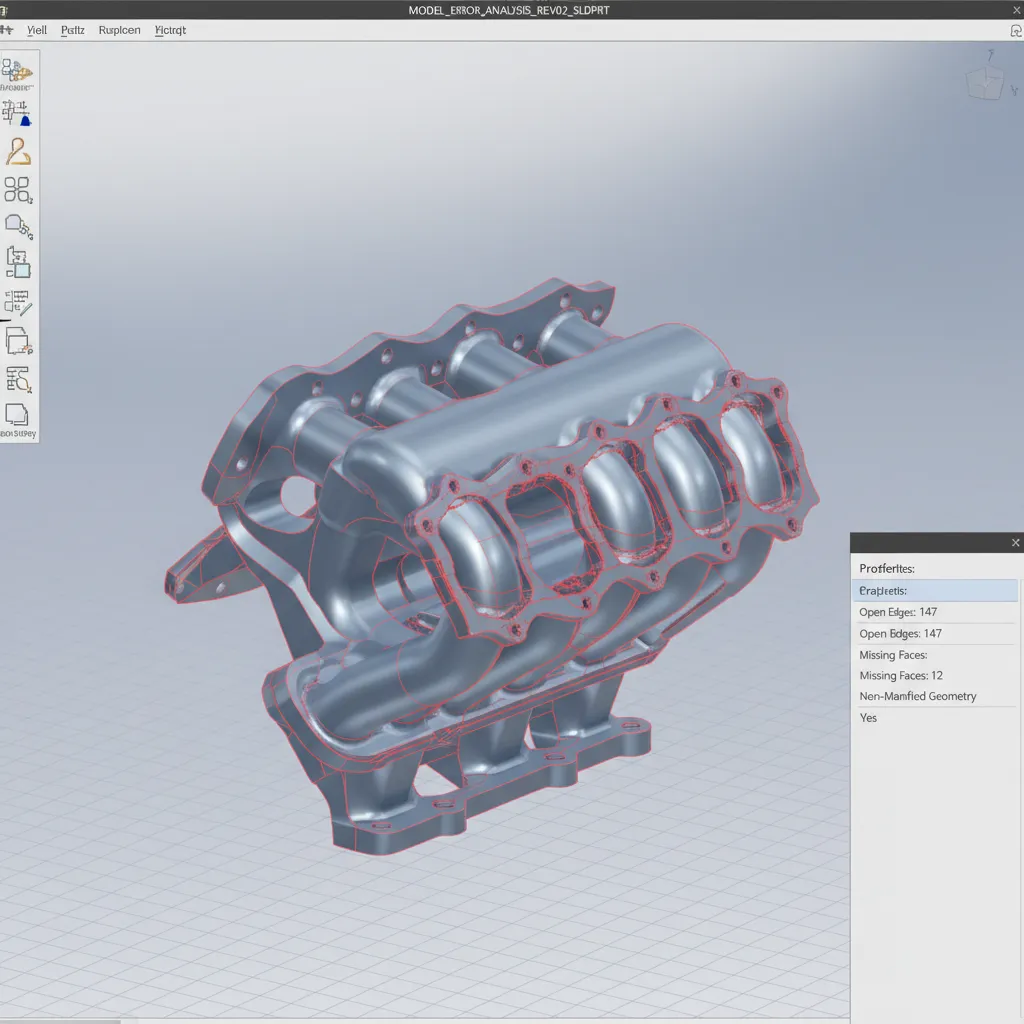Click the icon at the top-right of the toolbar row
The width and height of the screenshot is (1024, 1024).
click(1016, 30)
